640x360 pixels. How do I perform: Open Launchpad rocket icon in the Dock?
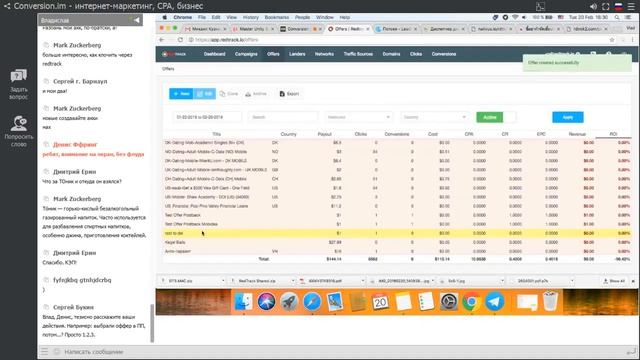pos(289,302)
